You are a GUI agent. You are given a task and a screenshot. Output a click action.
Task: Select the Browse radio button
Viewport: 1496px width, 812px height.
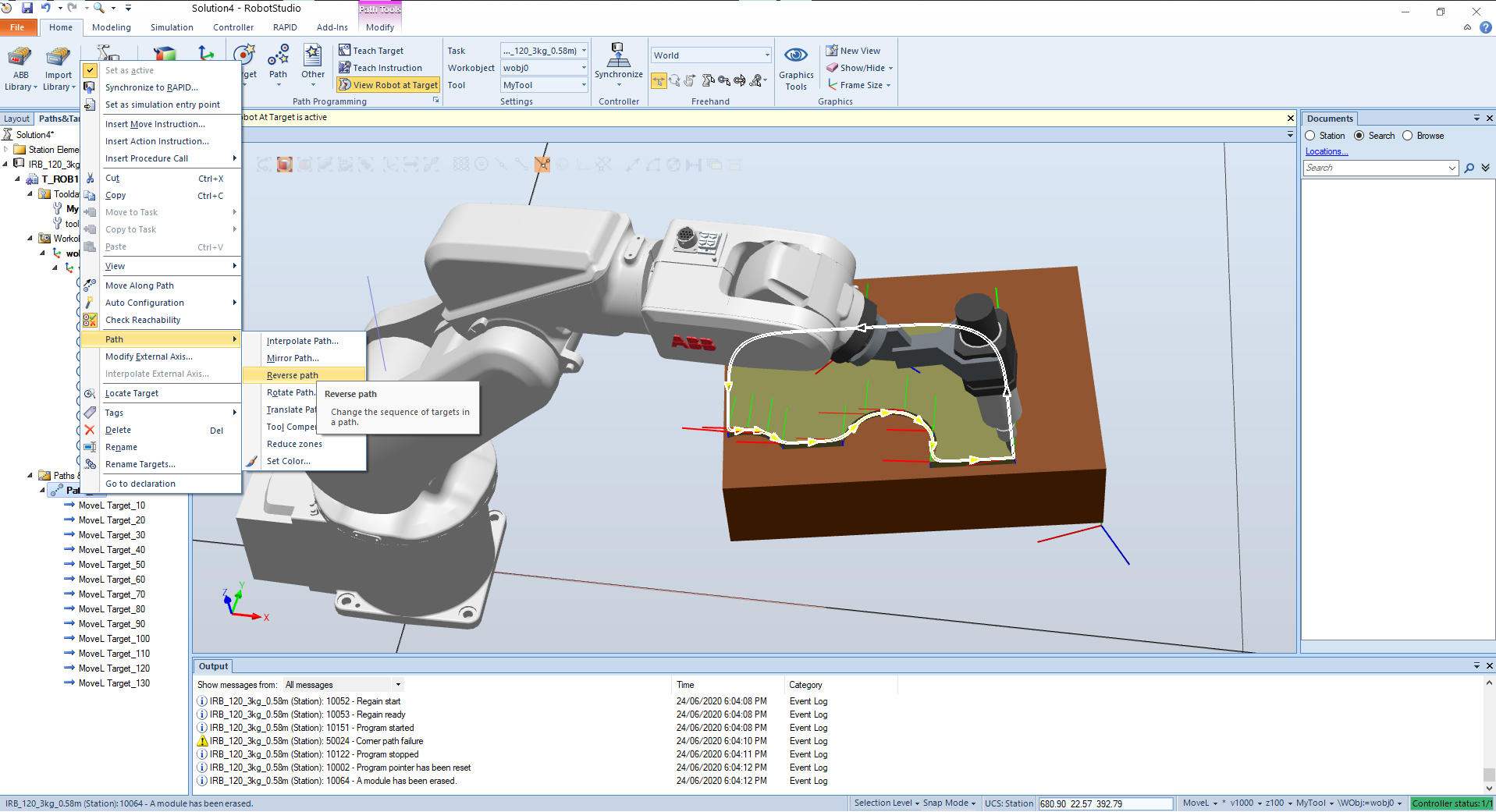point(1408,136)
